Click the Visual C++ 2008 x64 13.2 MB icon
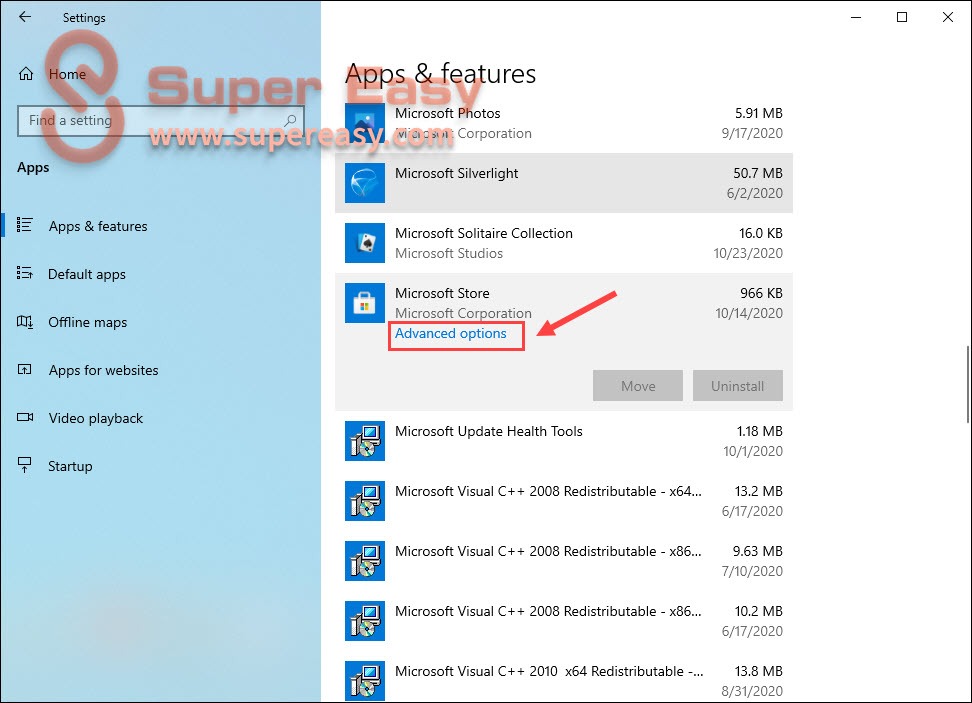This screenshot has width=972, height=703. click(x=364, y=501)
